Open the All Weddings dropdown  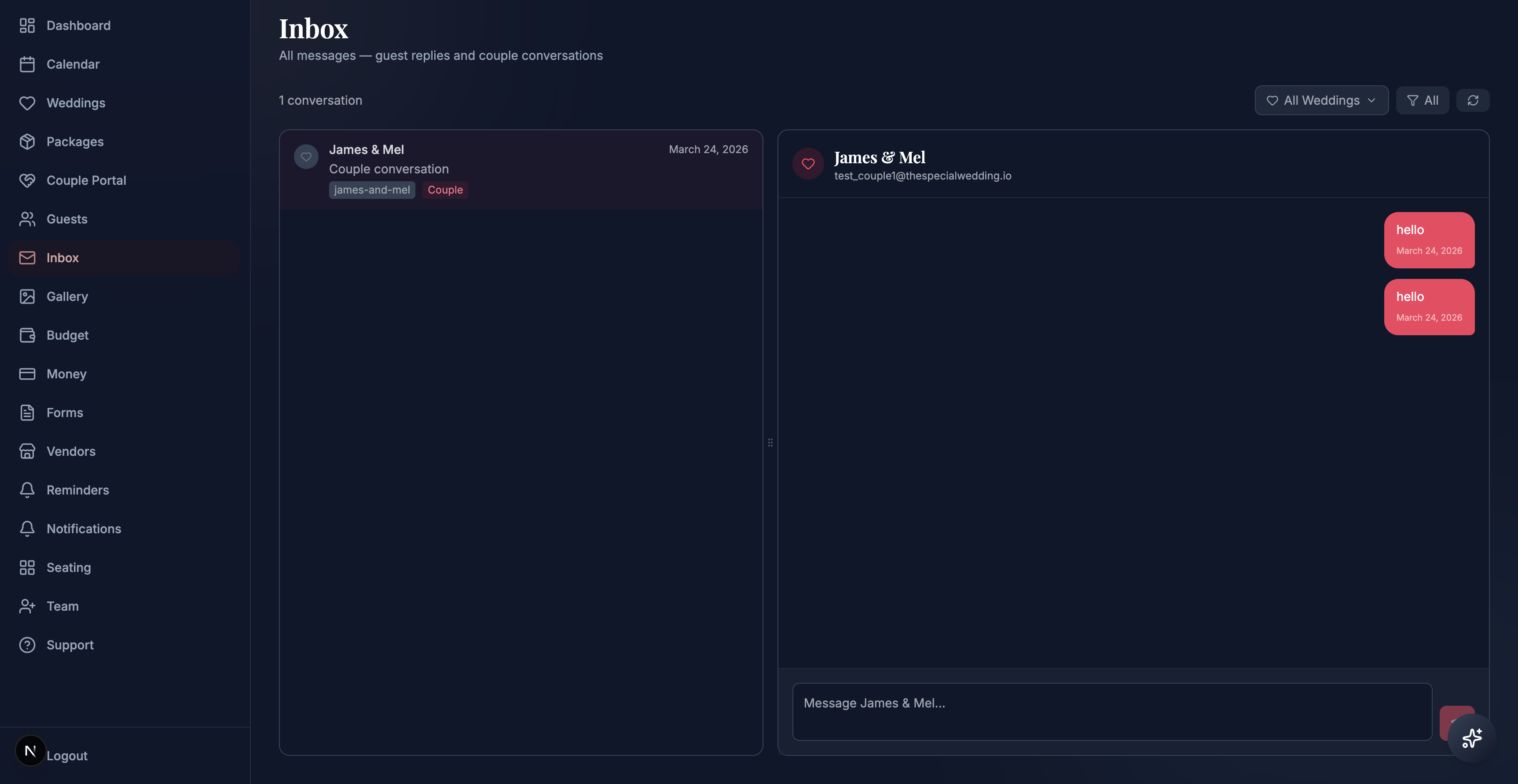[x=1321, y=100]
